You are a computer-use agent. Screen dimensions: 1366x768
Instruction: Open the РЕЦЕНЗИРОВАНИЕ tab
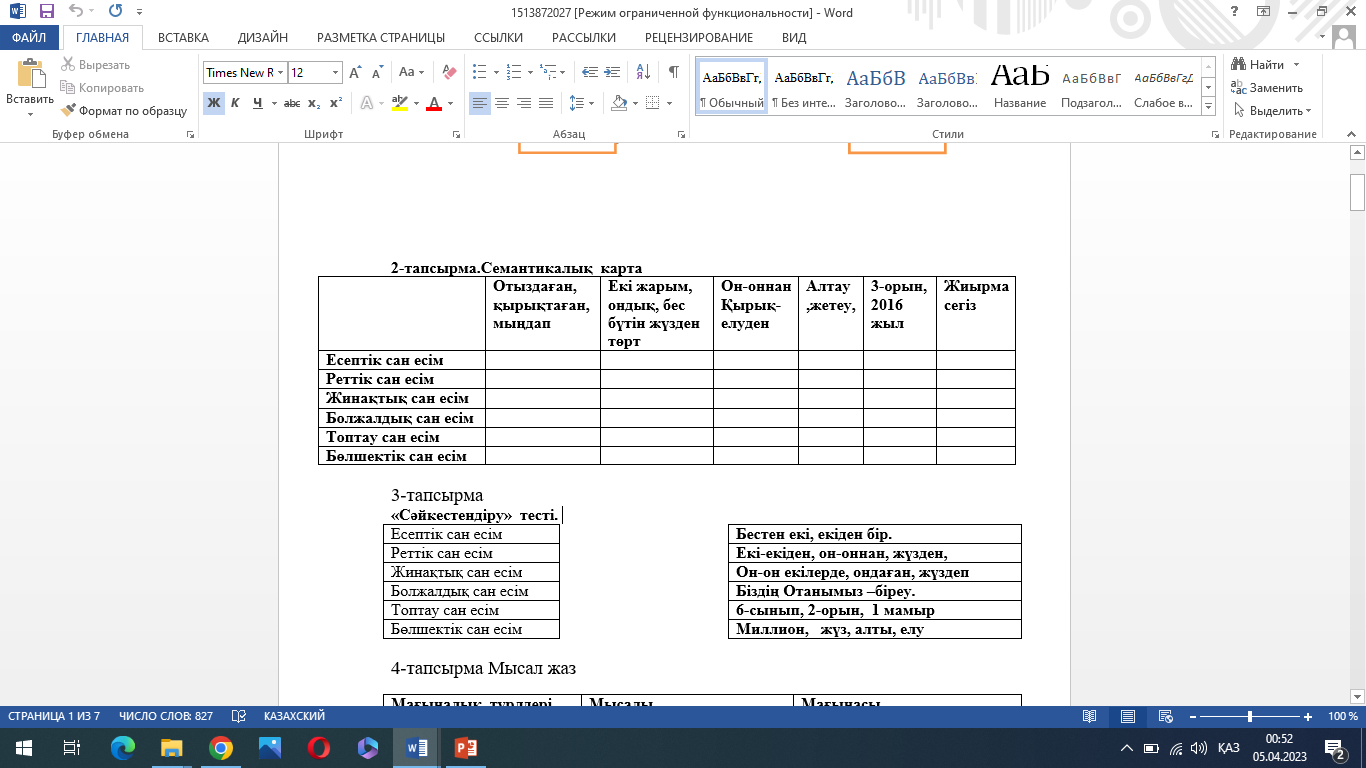[x=699, y=38]
